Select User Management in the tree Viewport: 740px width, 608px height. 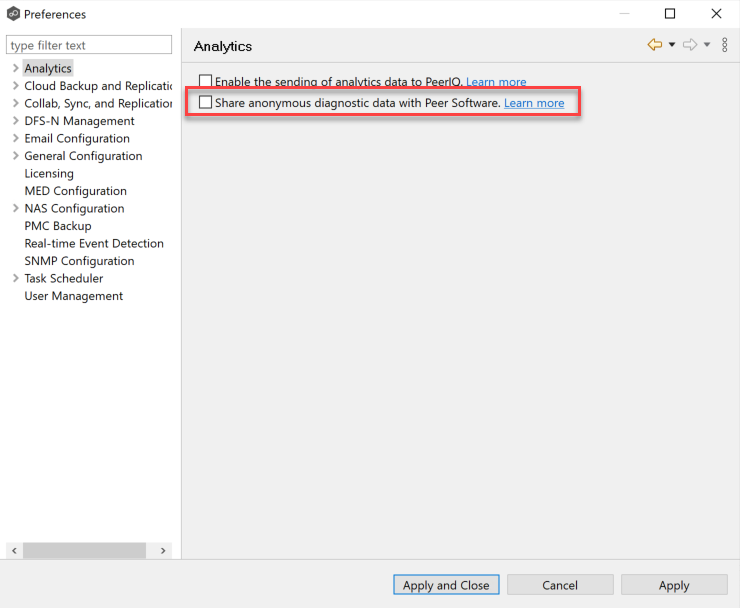point(74,296)
